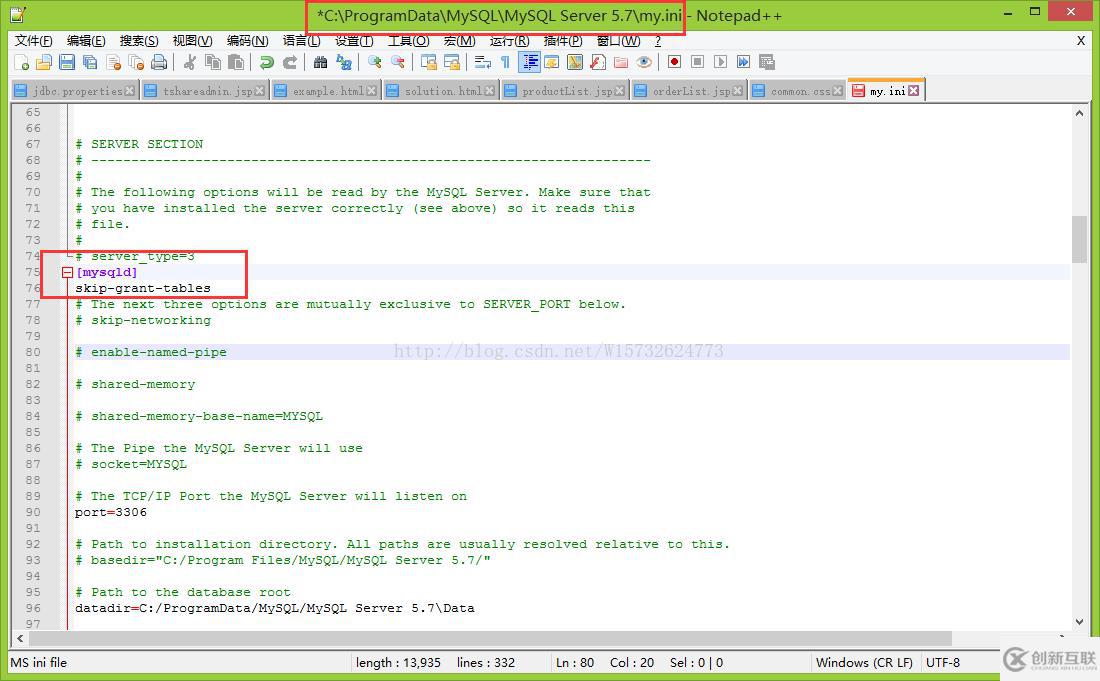This screenshot has height=681, width=1100.
Task: Open the 语言(L) language menu
Action: point(301,41)
